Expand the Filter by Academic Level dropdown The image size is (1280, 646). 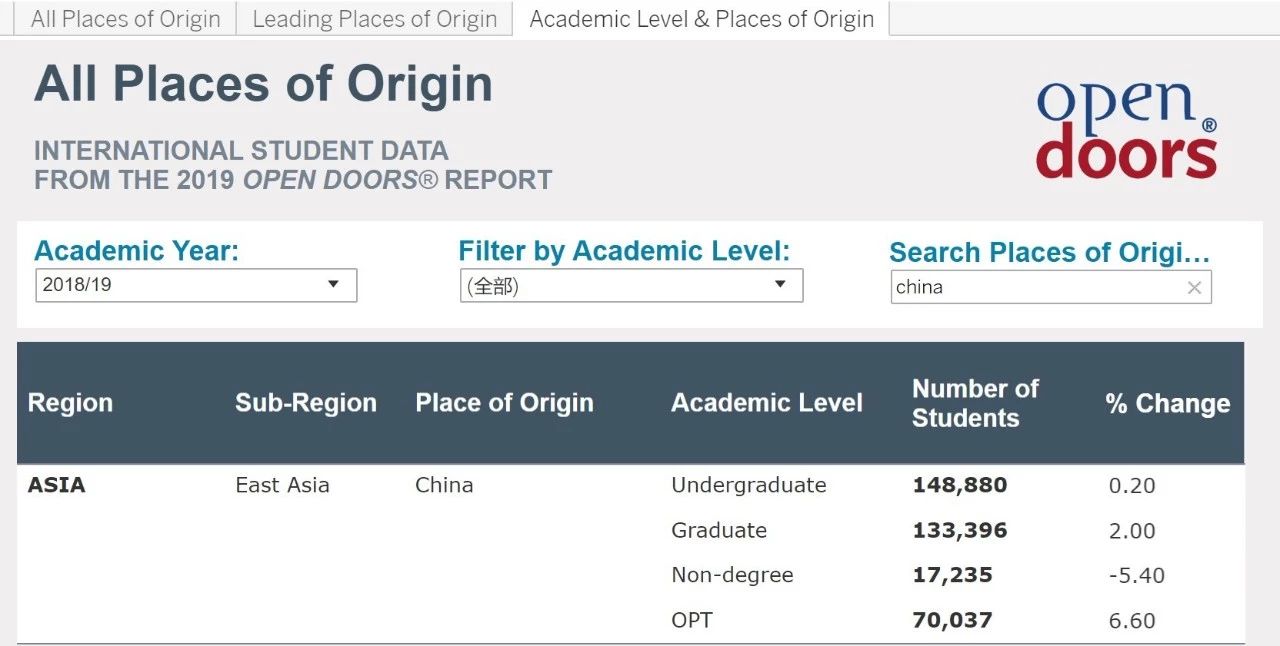pyautogui.click(x=780, y=285)
